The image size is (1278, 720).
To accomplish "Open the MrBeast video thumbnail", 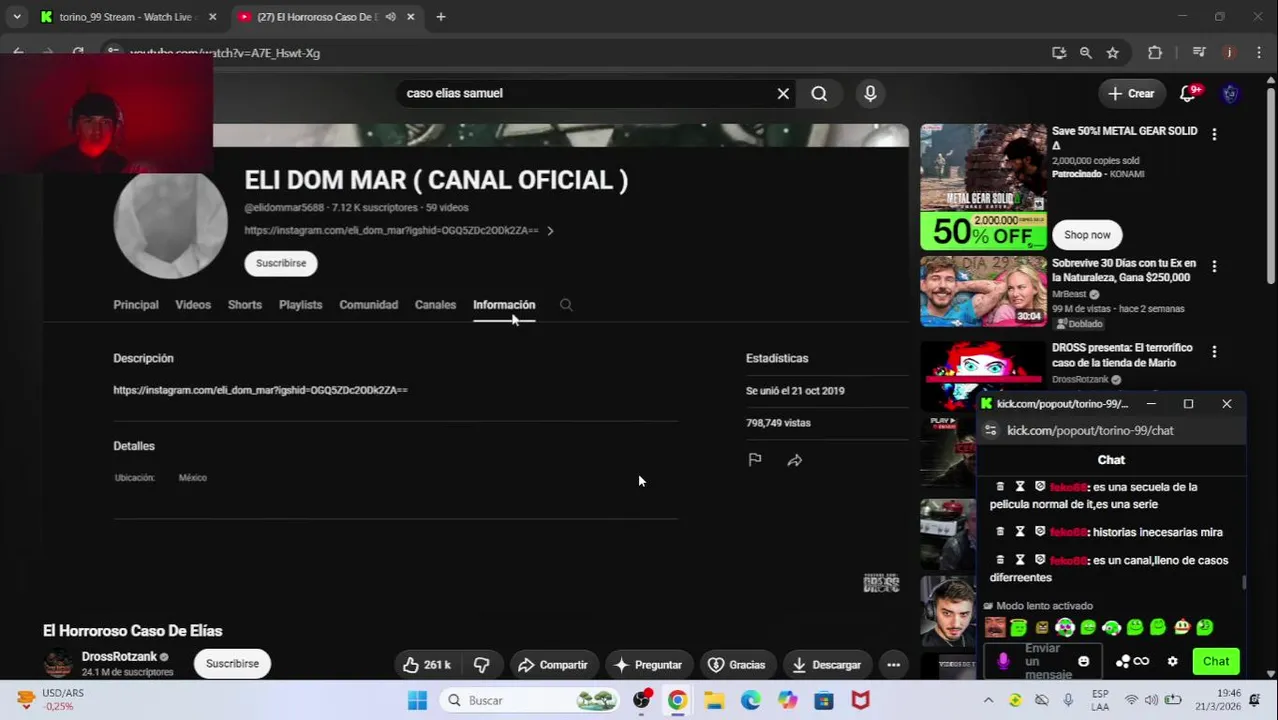I will pyautogui.click(x=983, y=291).
